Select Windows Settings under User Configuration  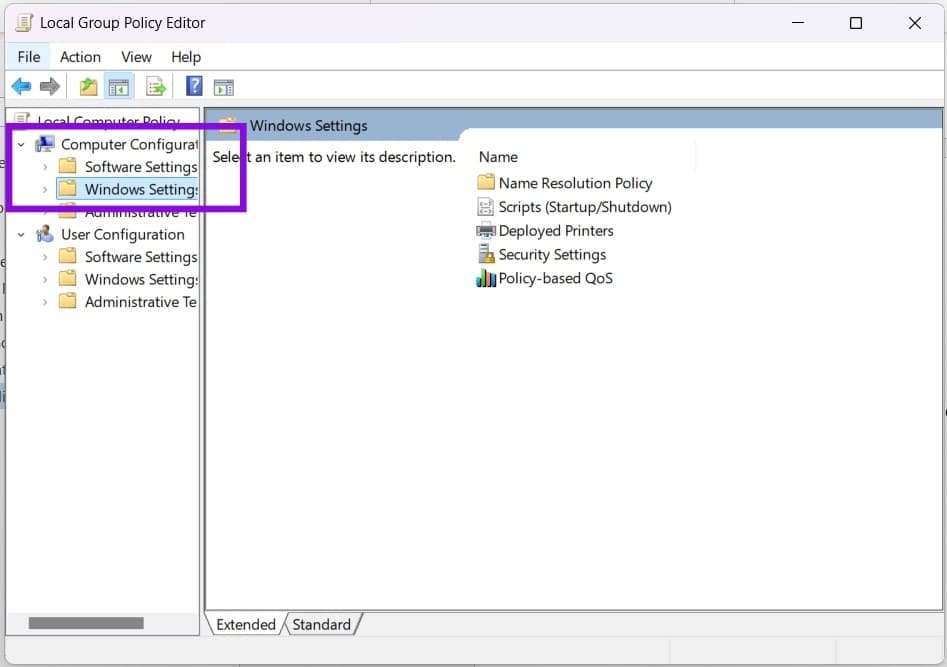coord(141,279)
